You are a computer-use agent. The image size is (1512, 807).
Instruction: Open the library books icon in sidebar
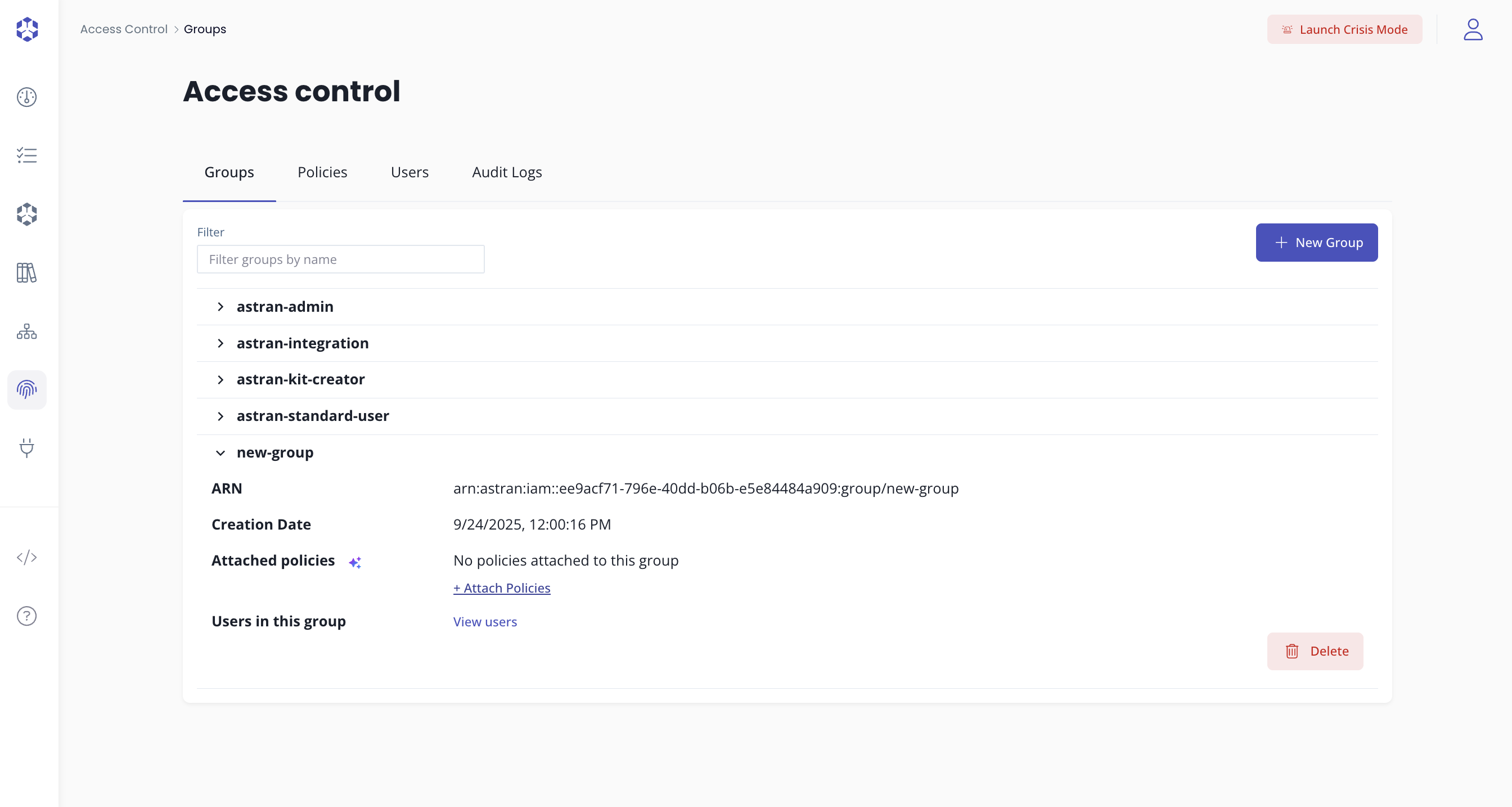click(x=26, y=272)
